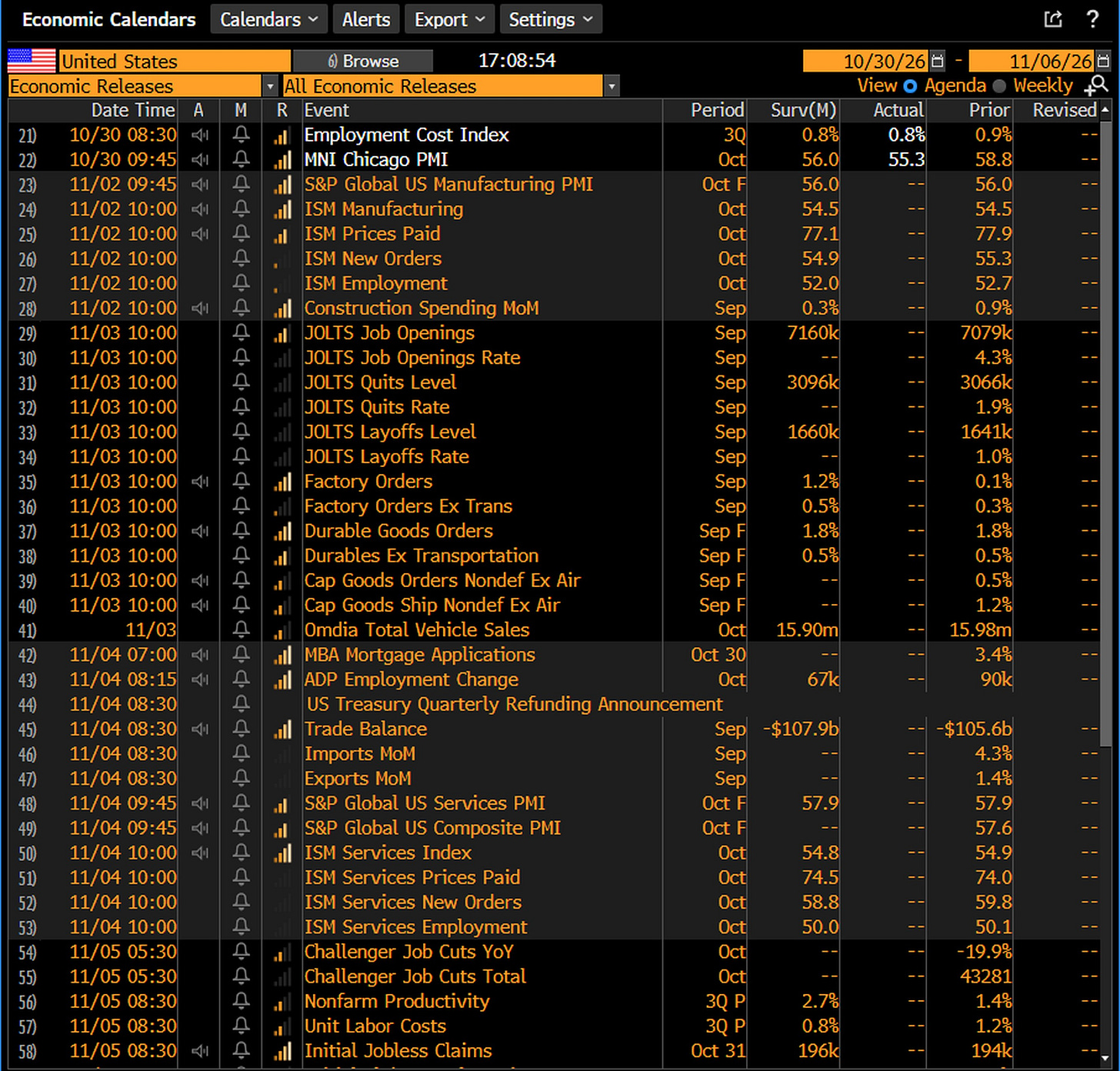The image size is (1120, 1071).
Task: Click the alert bell for Employment Cost Index
Action: pyautogui.click(x=241, y=135)
